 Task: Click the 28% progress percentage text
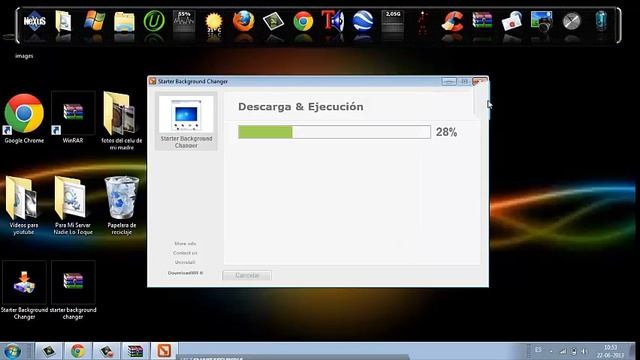point(447,132)
